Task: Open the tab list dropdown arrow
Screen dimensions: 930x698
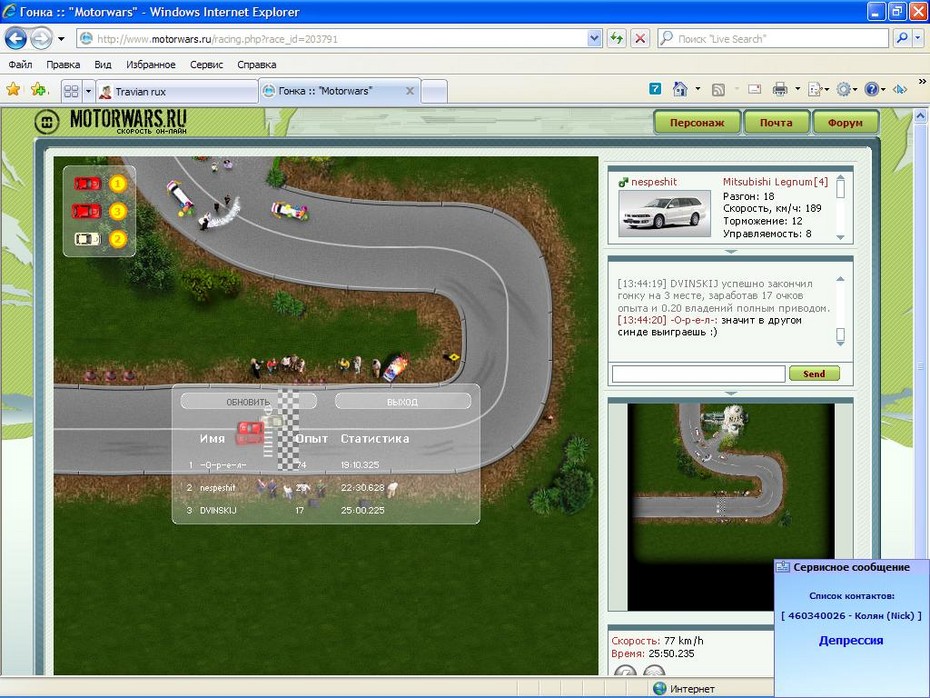Action: coord(88,91)
